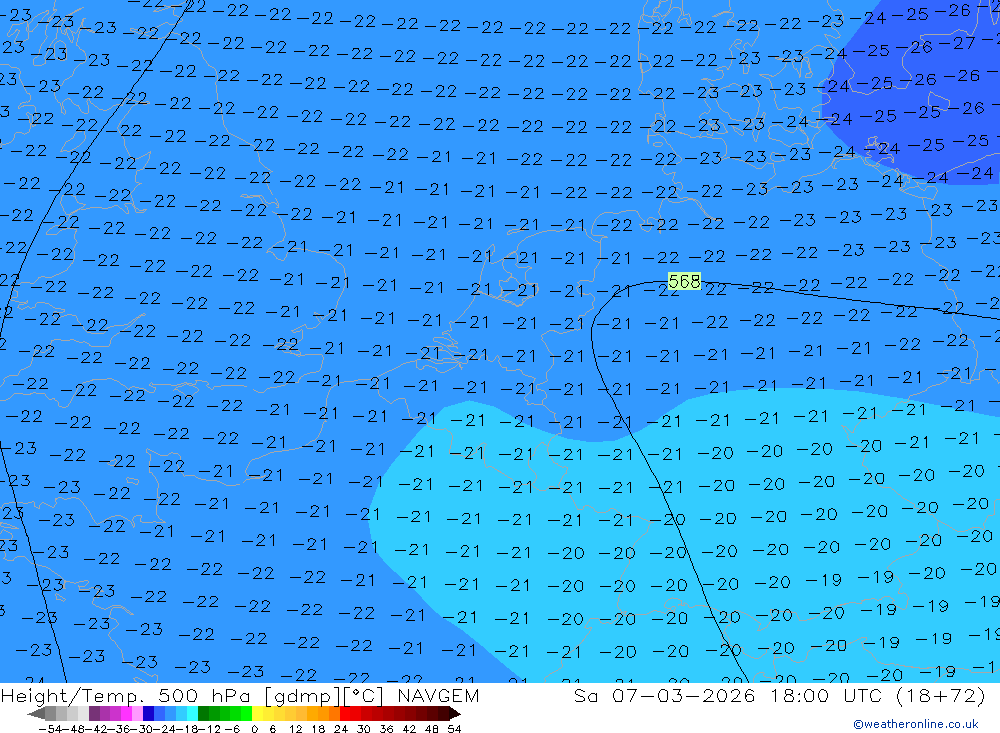
Task: Pick the dark blue legend swatch
Action: pos(148,714)
